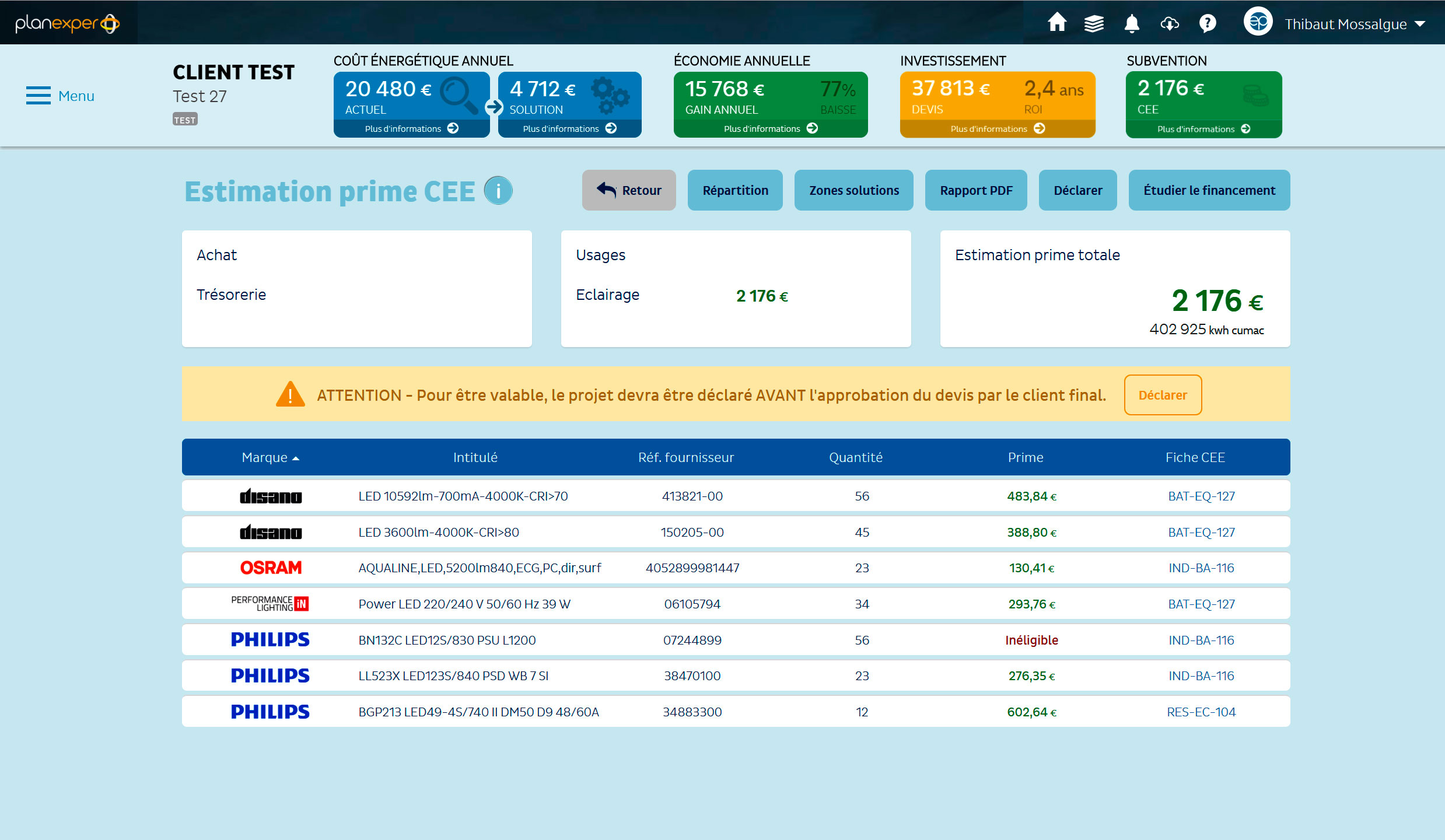Image resolution: width=1445 pixels, height=840 pixels.
Task: Click info icon beside Estimation prime CEE
Action: click(498, 191)
